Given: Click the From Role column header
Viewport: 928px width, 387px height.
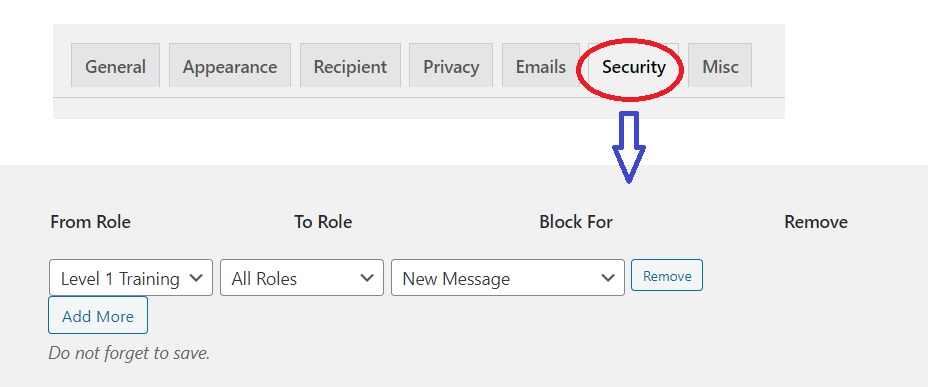Looking at the screenshot, I should [x=91, y=222].
